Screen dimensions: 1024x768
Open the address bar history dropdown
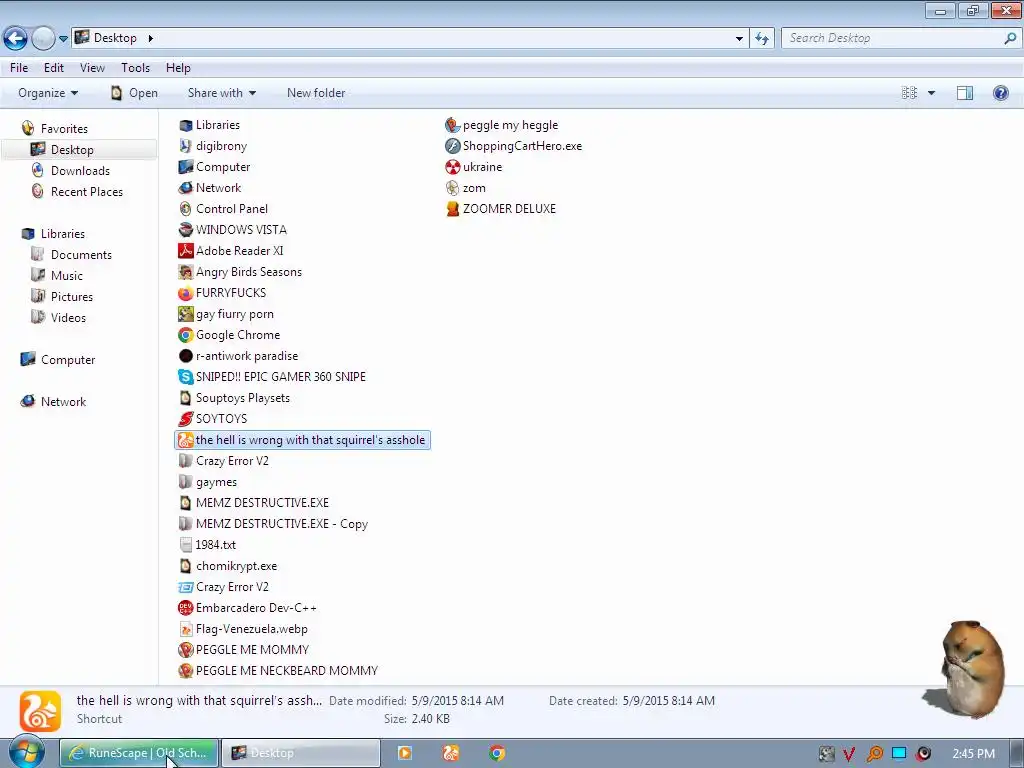tap(739, 39)
